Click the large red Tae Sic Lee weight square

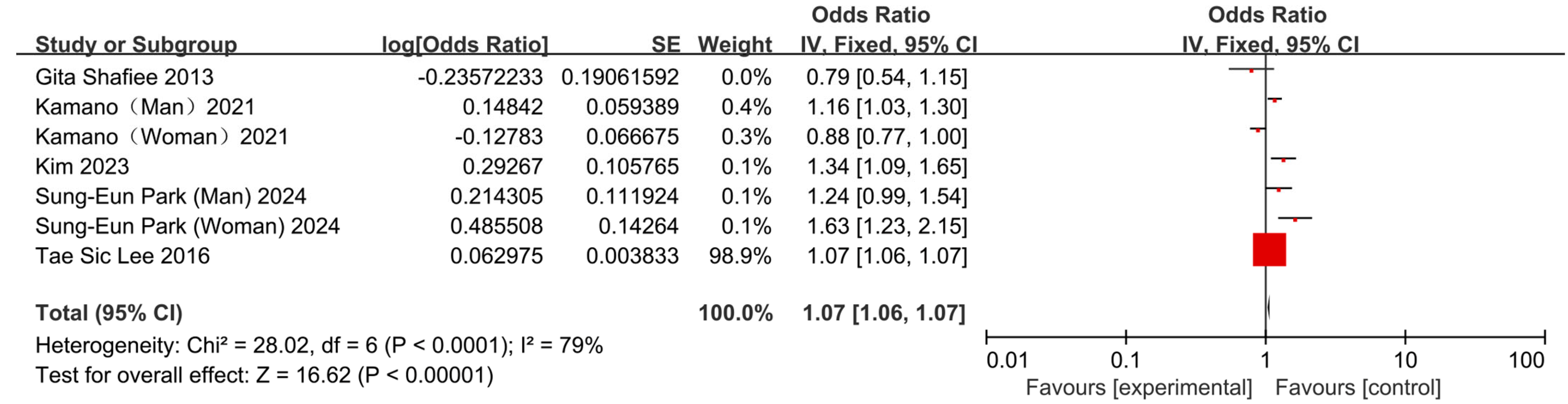pos(1269,249)
